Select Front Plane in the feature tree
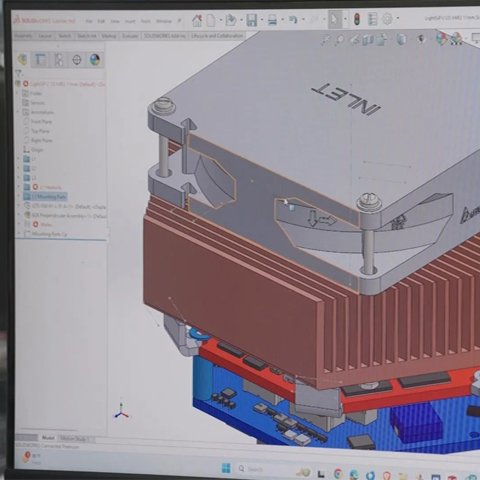Screen dimensions: 480x480 38,122
